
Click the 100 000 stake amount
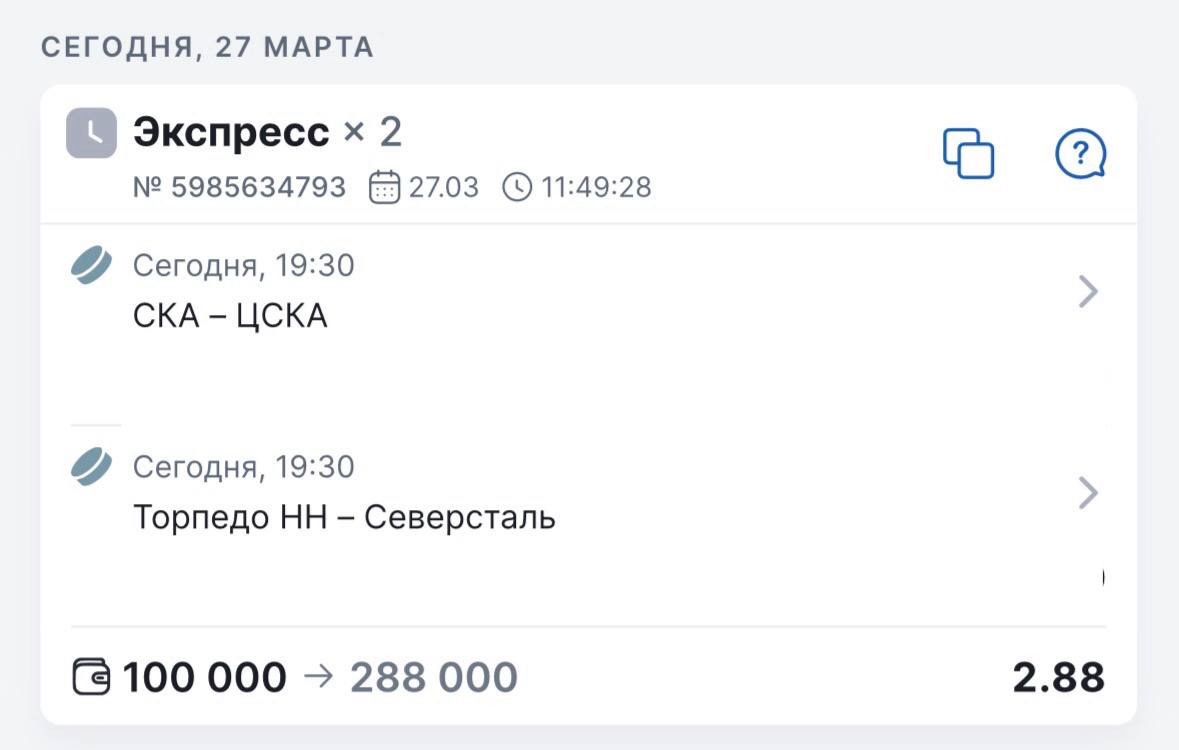(x=204, y=677)
